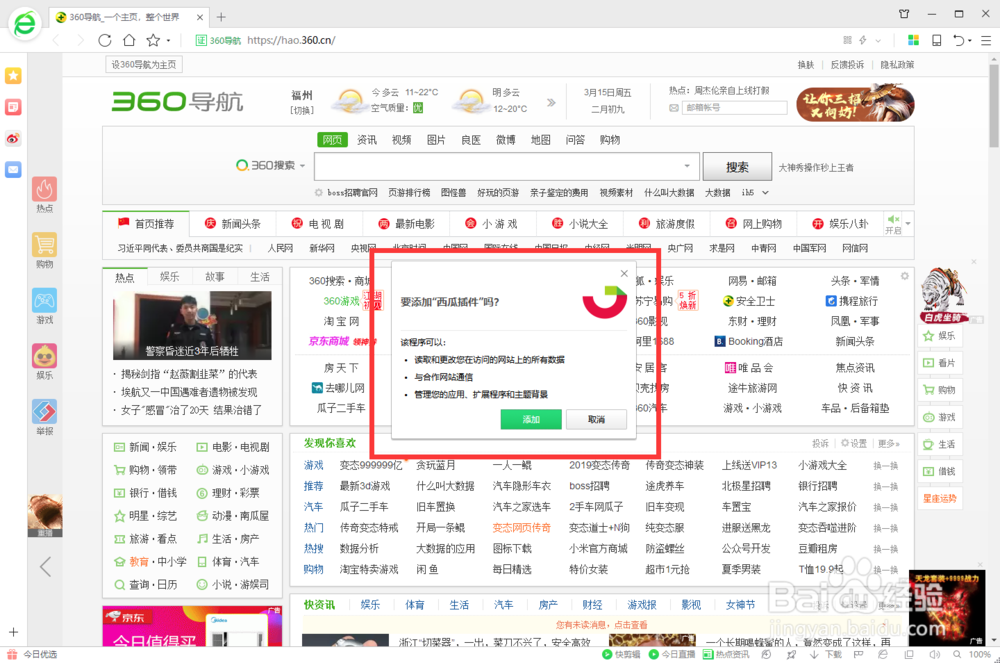Open the 反馈投诉 link
Screen dimensions: 1000x663
tap(847, 64)
